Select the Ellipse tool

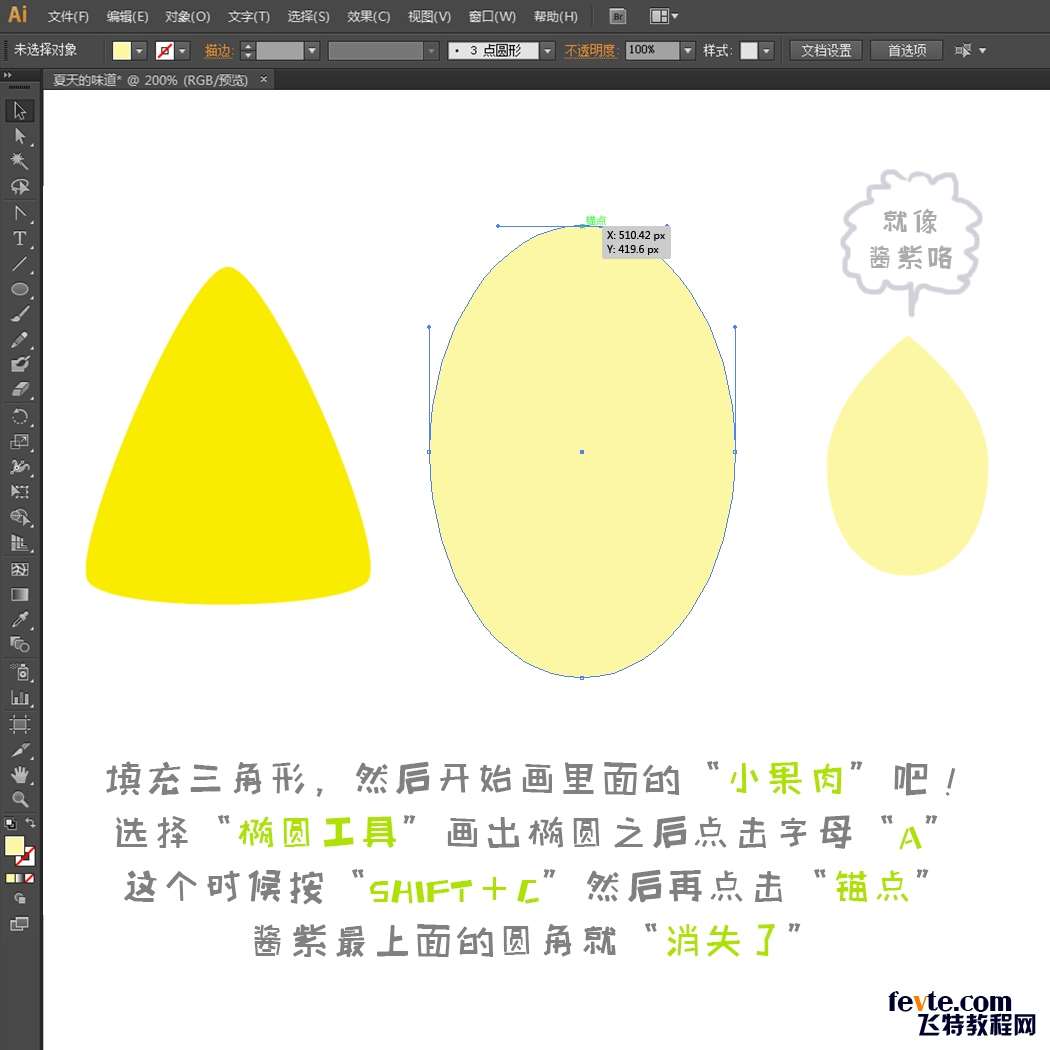tap(19, 289)
